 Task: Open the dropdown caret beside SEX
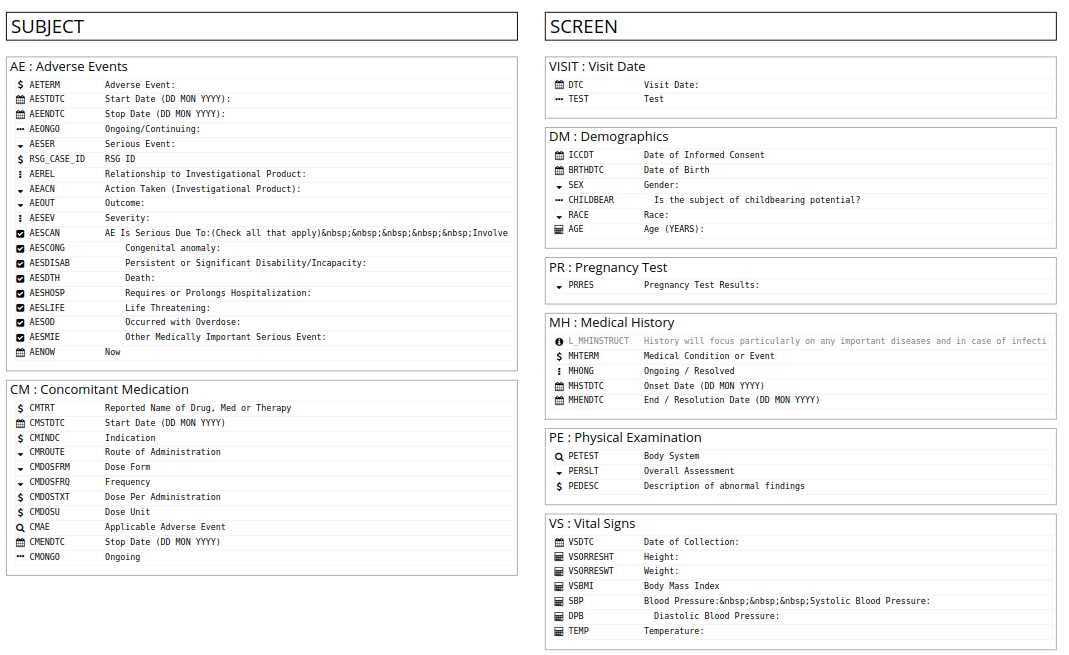click(x=559, y=187)
